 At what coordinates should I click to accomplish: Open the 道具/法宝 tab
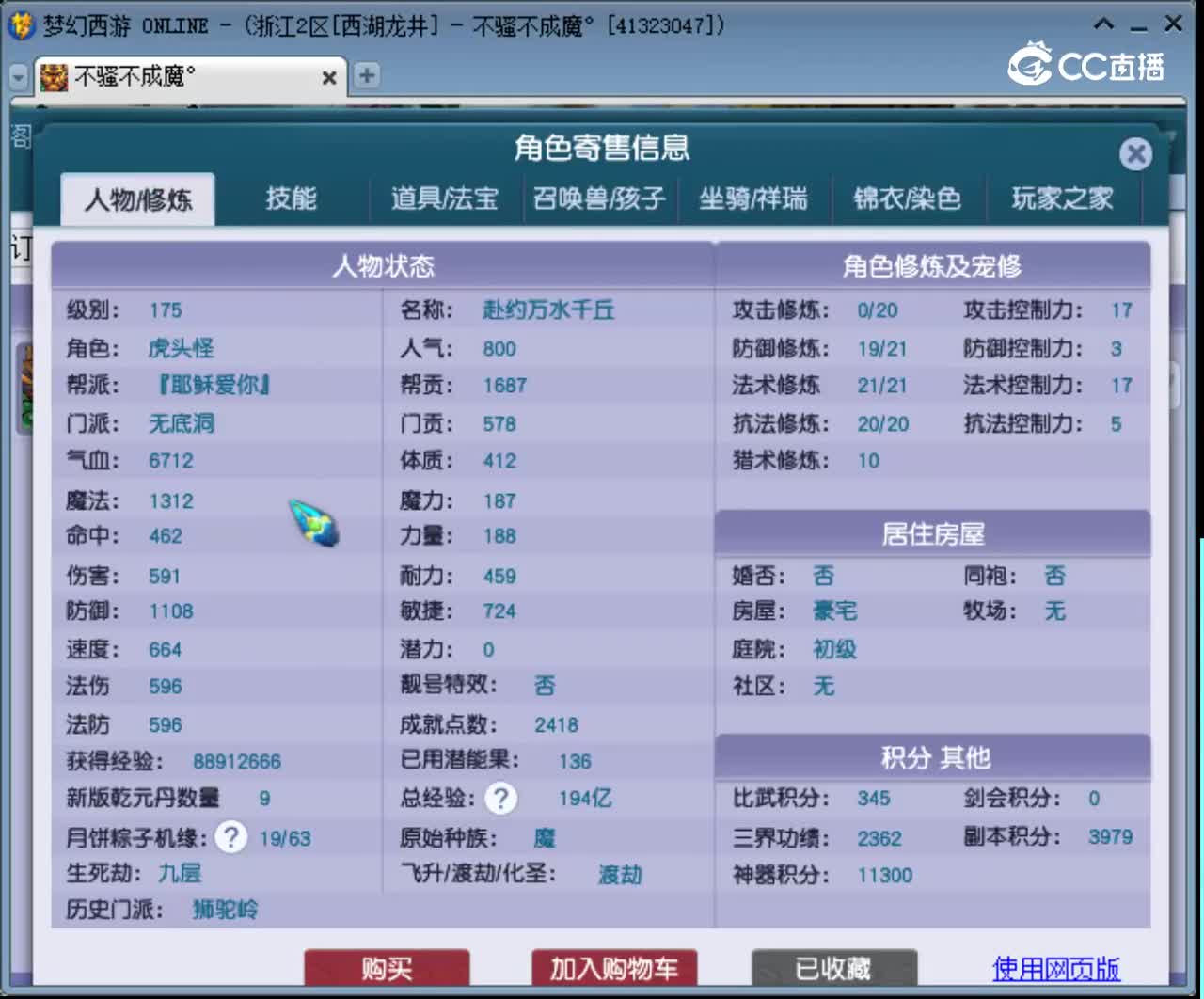click(445, 198)
